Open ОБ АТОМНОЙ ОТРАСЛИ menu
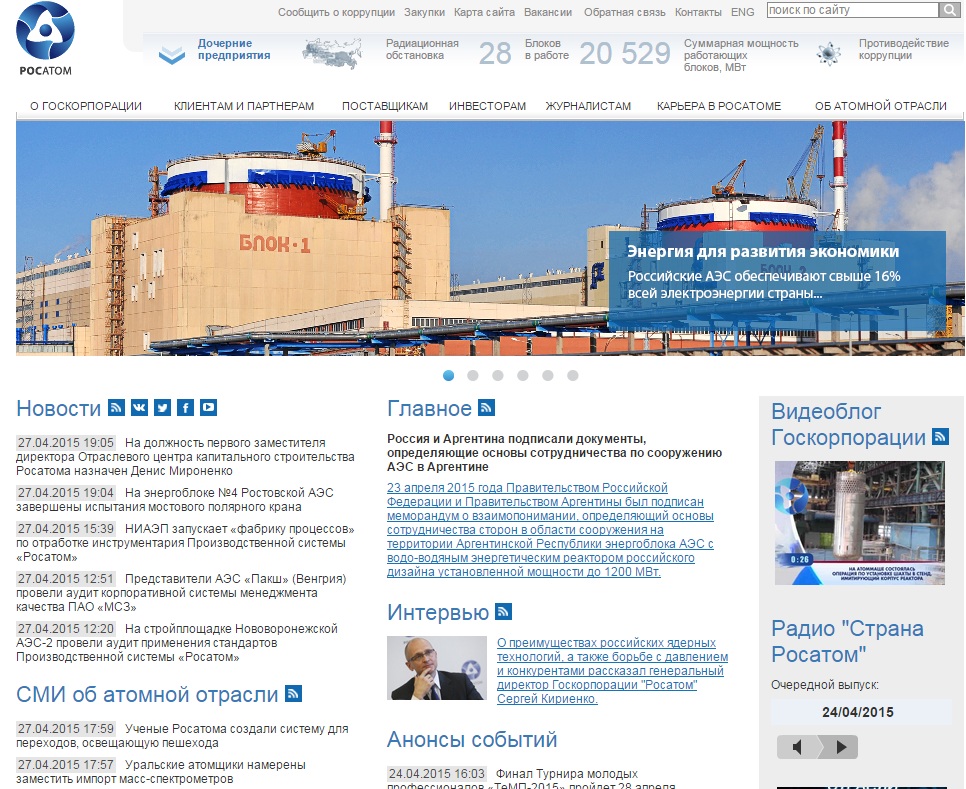This screenshot has width=966, height=789. 881,106
